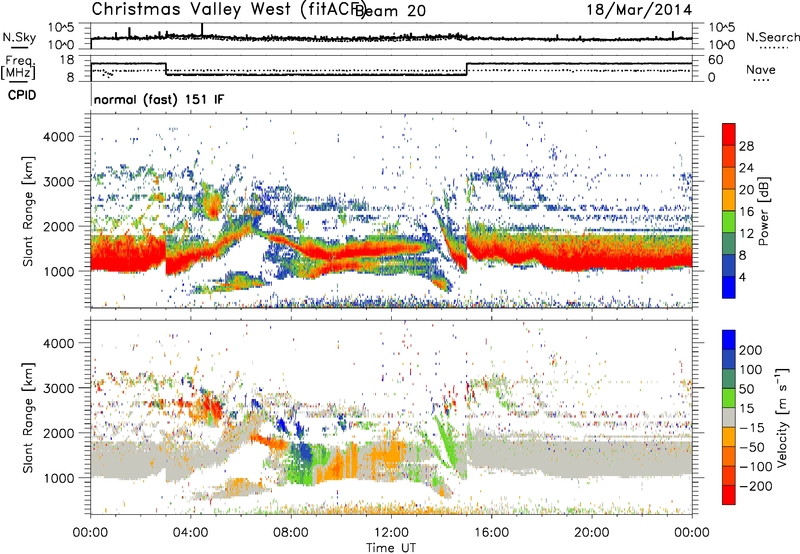This screenshot has width=800, height=554.
Task: Click the 'Beam 20' label
Action: point(390,10)
